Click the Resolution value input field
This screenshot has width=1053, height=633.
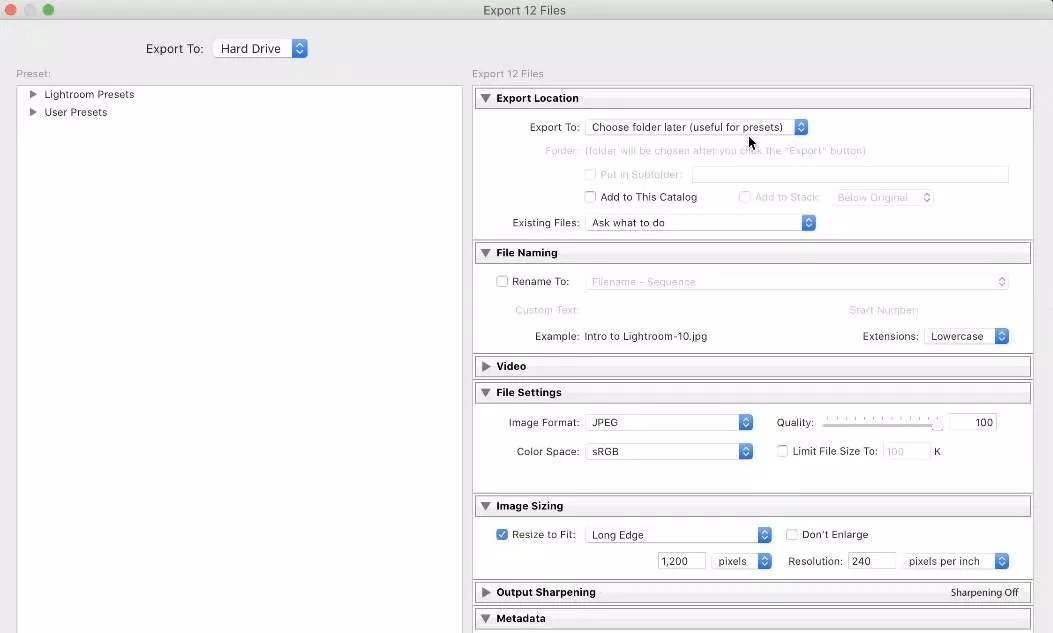click(x=871, y=562)
